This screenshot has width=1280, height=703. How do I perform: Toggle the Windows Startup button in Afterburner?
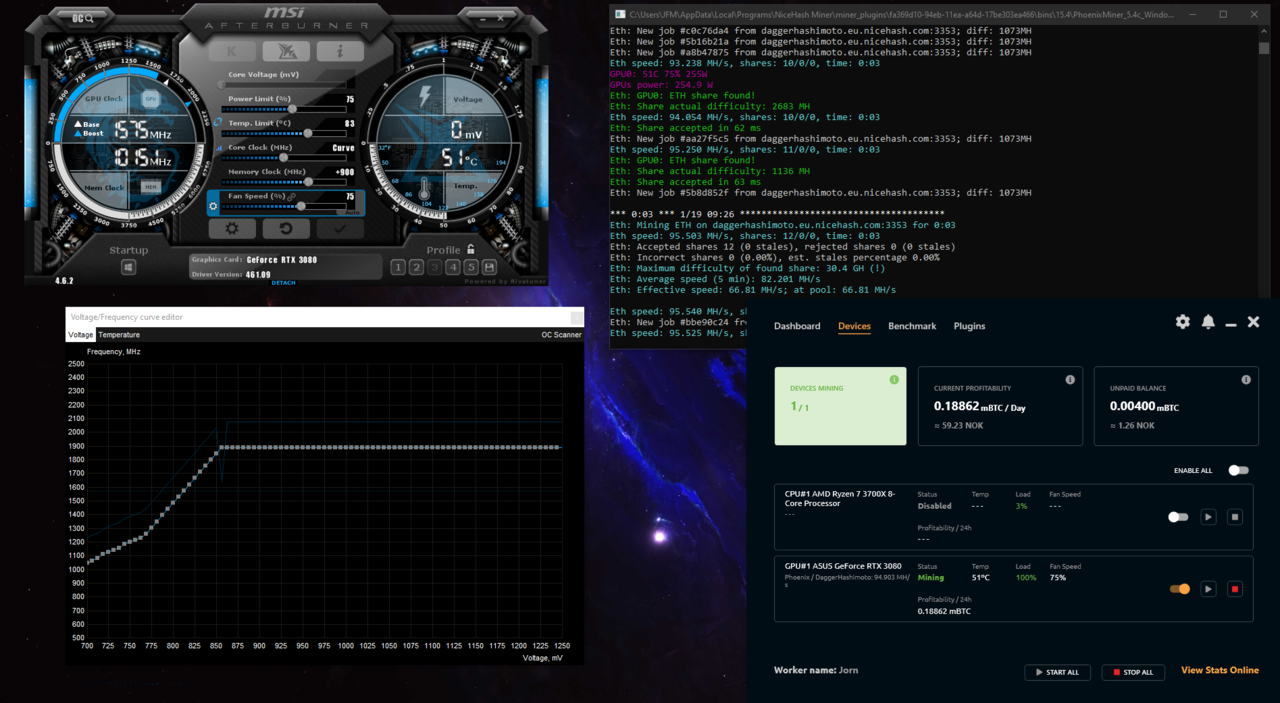[129, 267]
